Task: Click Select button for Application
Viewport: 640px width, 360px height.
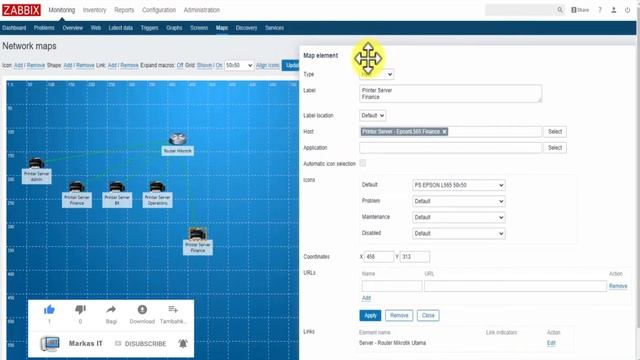Action: (555, 148)
